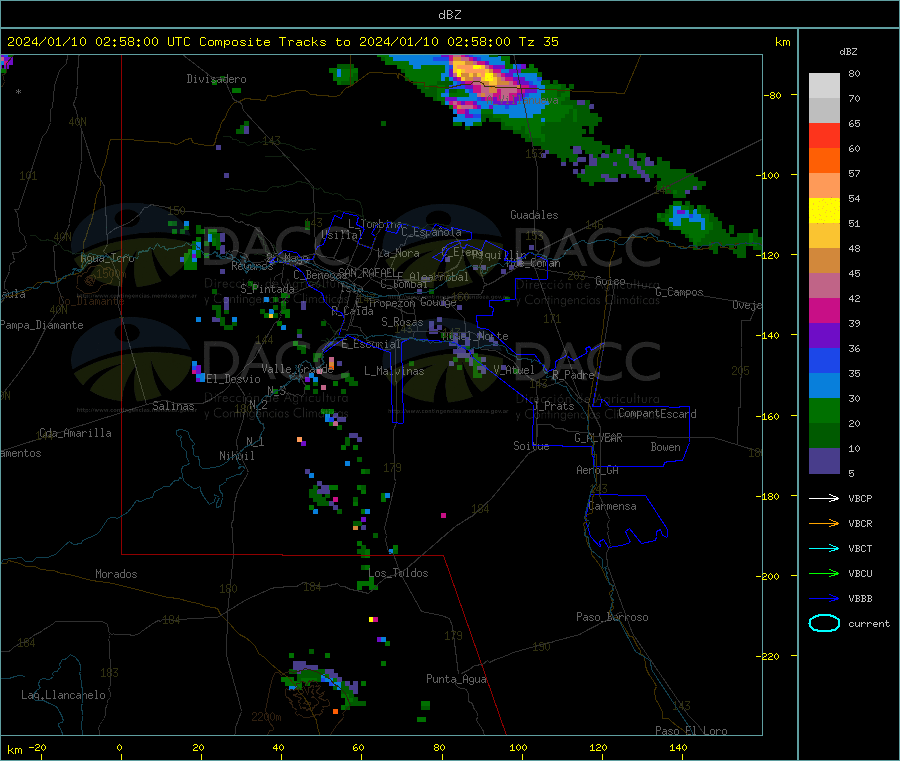Click the J_Prats map label
Viewport: 900px width, 761px height.
coord(553,405)
